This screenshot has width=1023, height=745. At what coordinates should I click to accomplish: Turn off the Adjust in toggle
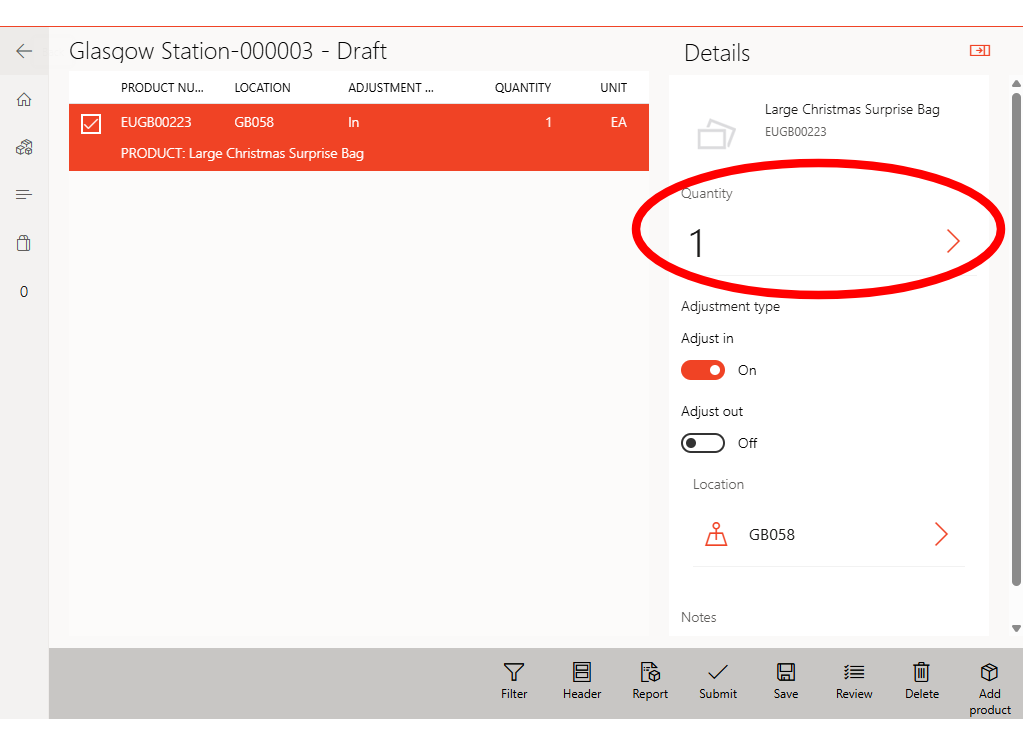pyautogui.click(x=703, y=370)
